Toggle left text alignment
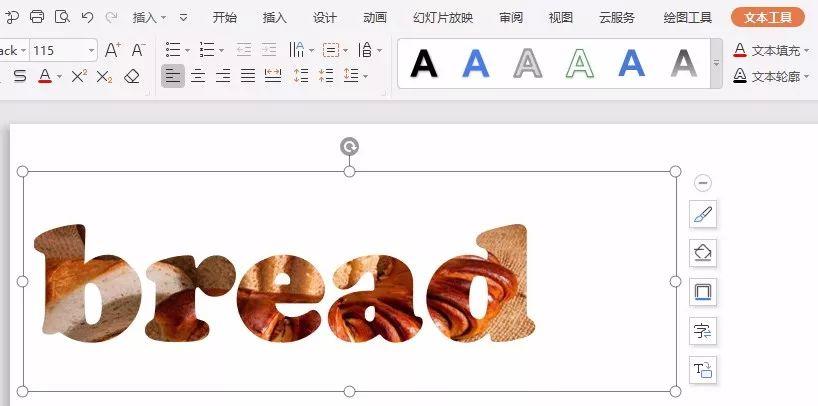Viewport: 818px width, 406px height. pyautogui.click(x=173, y=76)
